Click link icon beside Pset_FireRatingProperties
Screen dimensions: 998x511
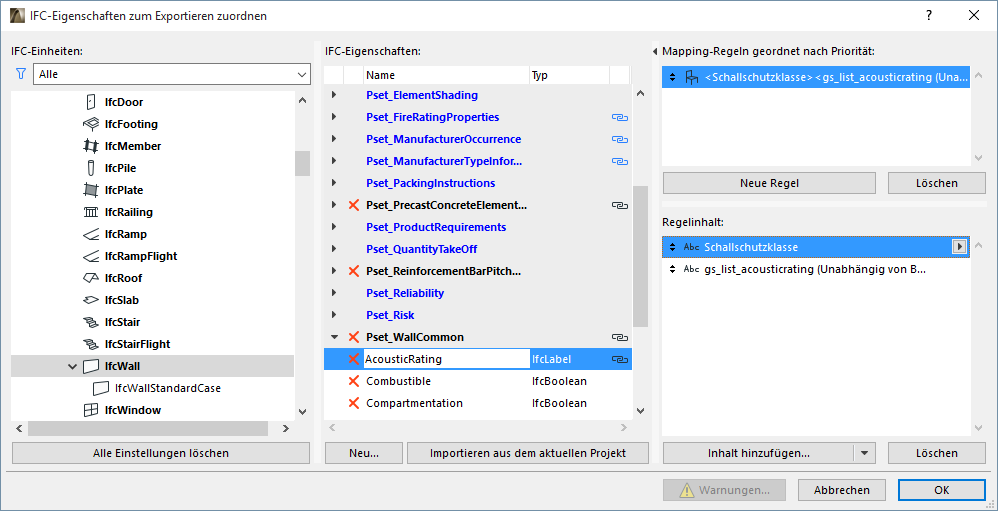pyautogui.click(x=619, y=117)
